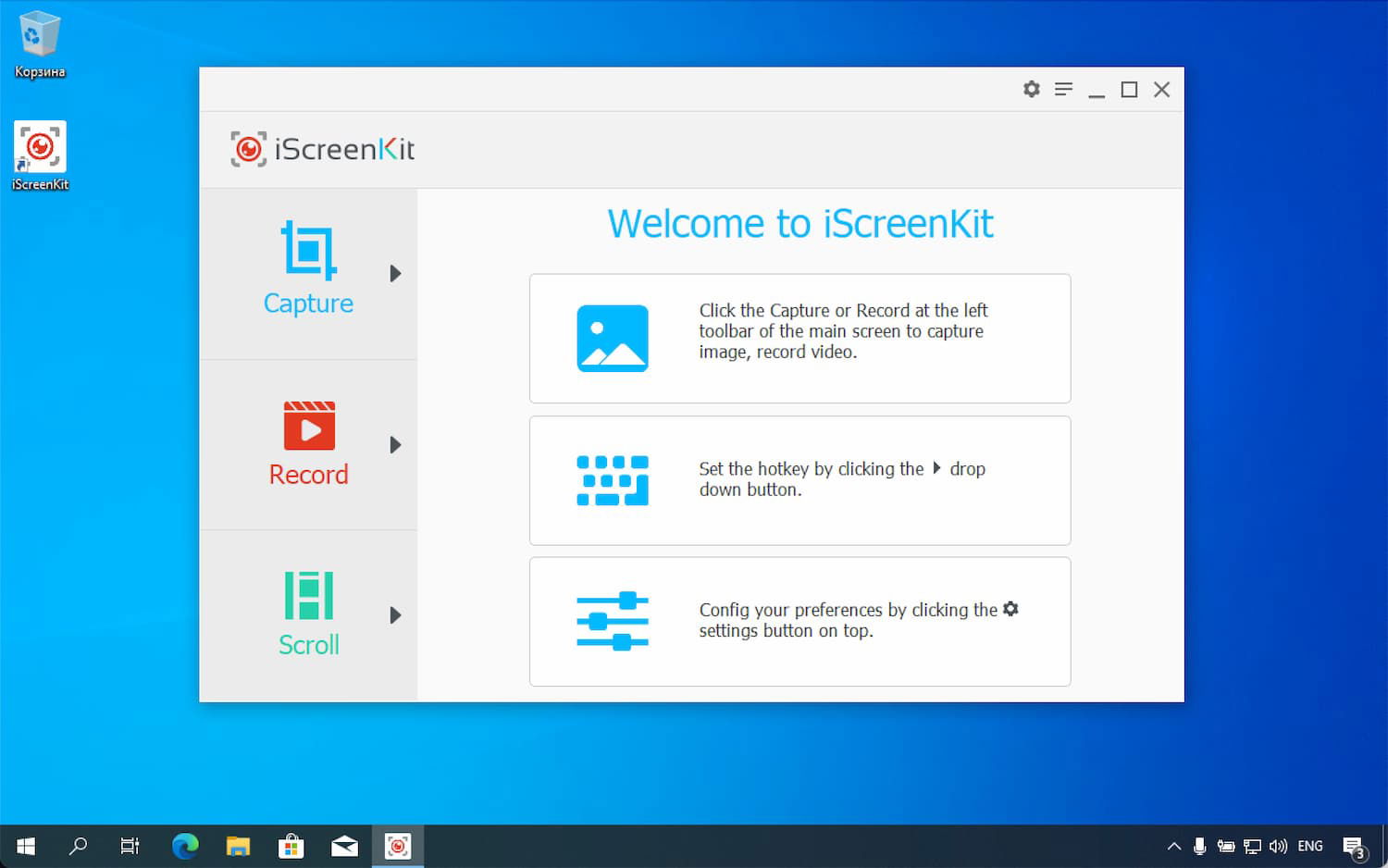Show hidden system tray icons
The width and height of the screenshot is (1388, 868).
point(1174,846)
